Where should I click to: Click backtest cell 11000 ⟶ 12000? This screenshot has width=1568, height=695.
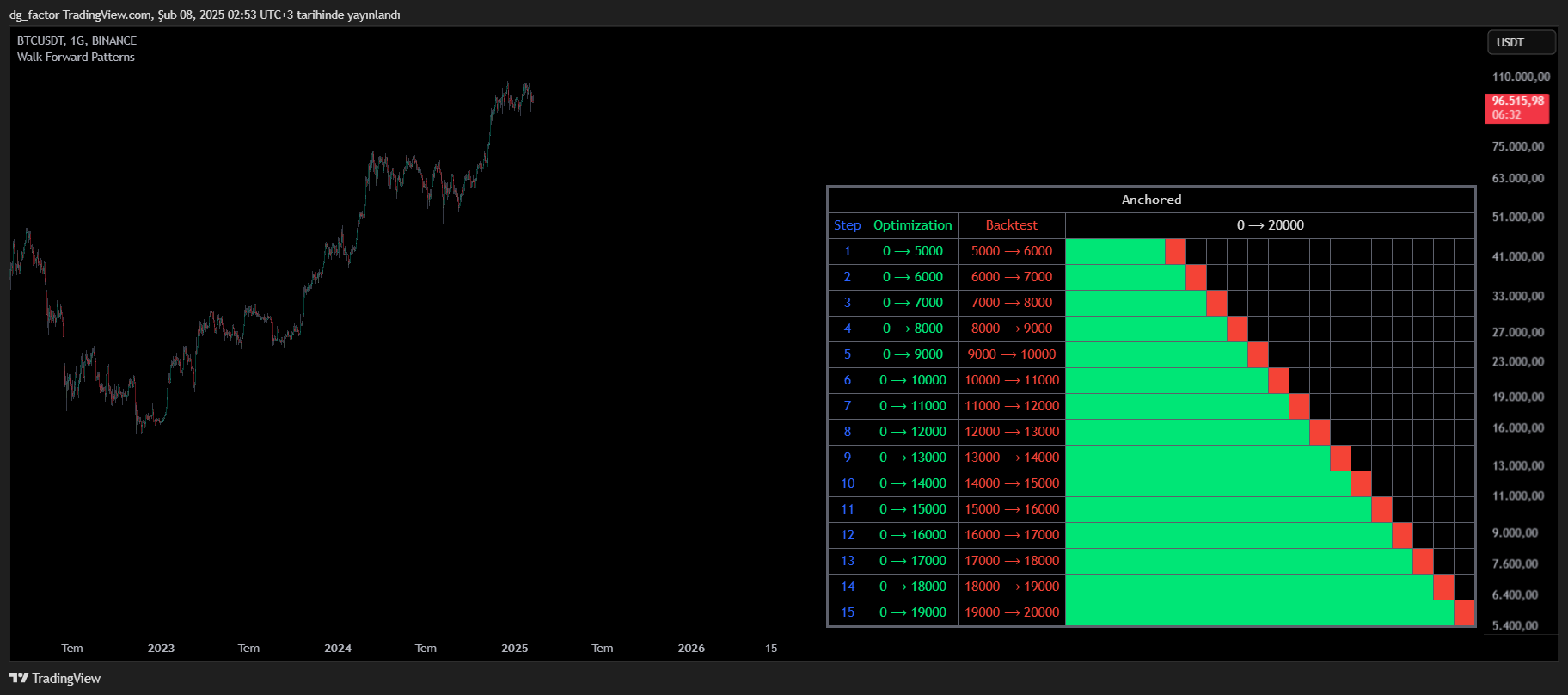1011,406
